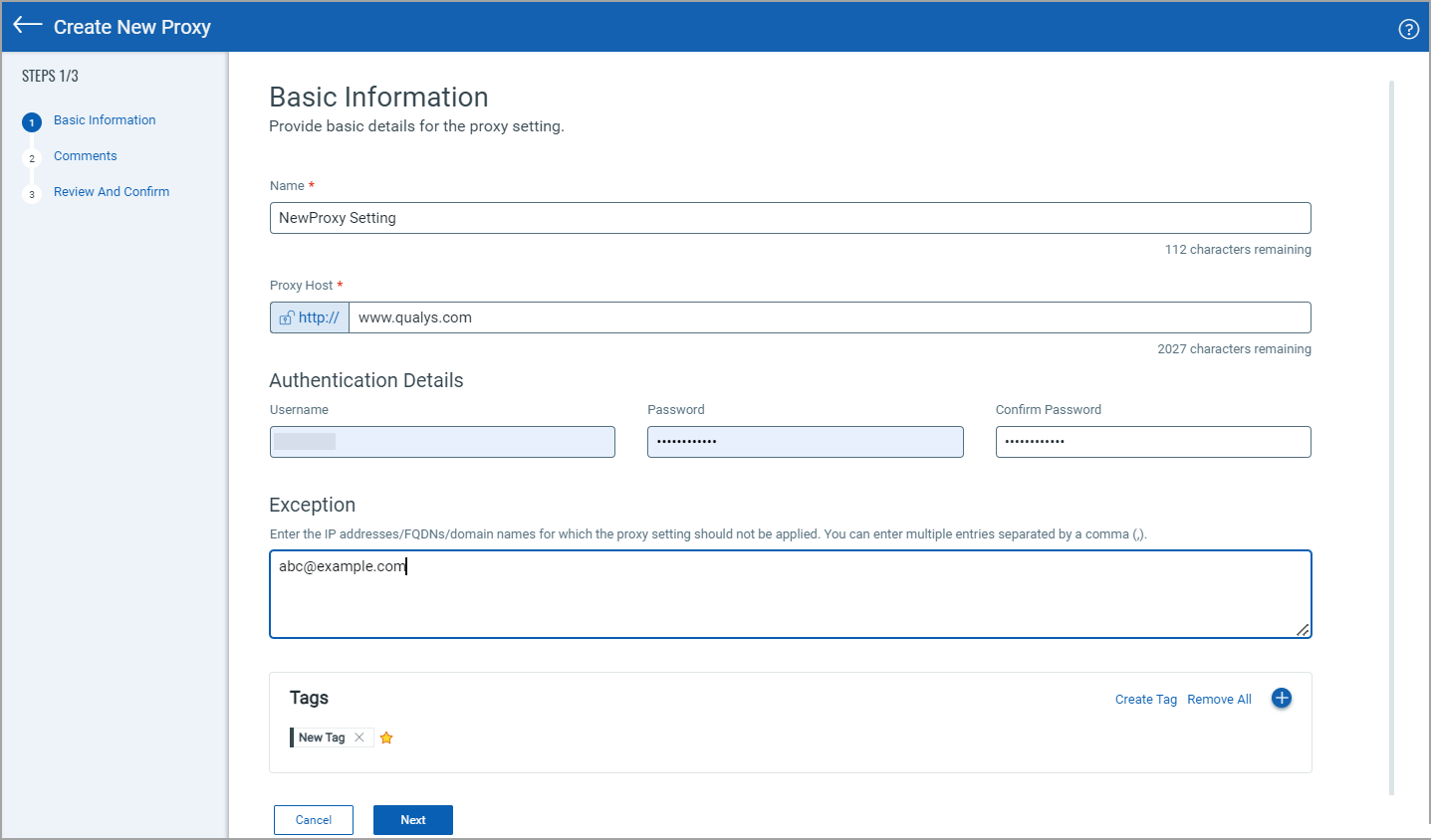Go to Review And Confirm step
Image resolution: width=1431 pixels, height=840 pixels.
(x=112, y=192)
